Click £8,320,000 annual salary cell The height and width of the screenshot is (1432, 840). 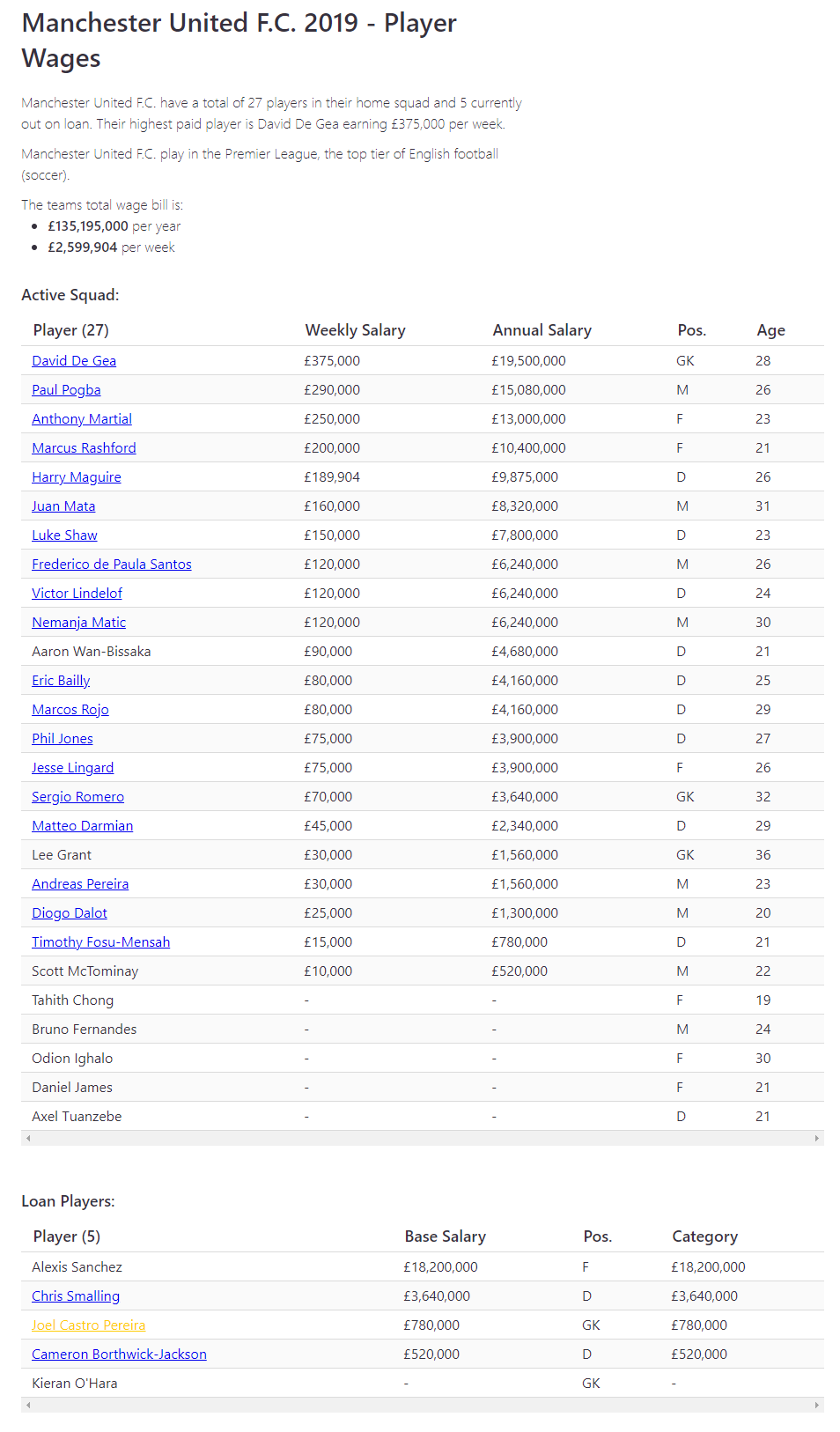click(x=525, y=506)
